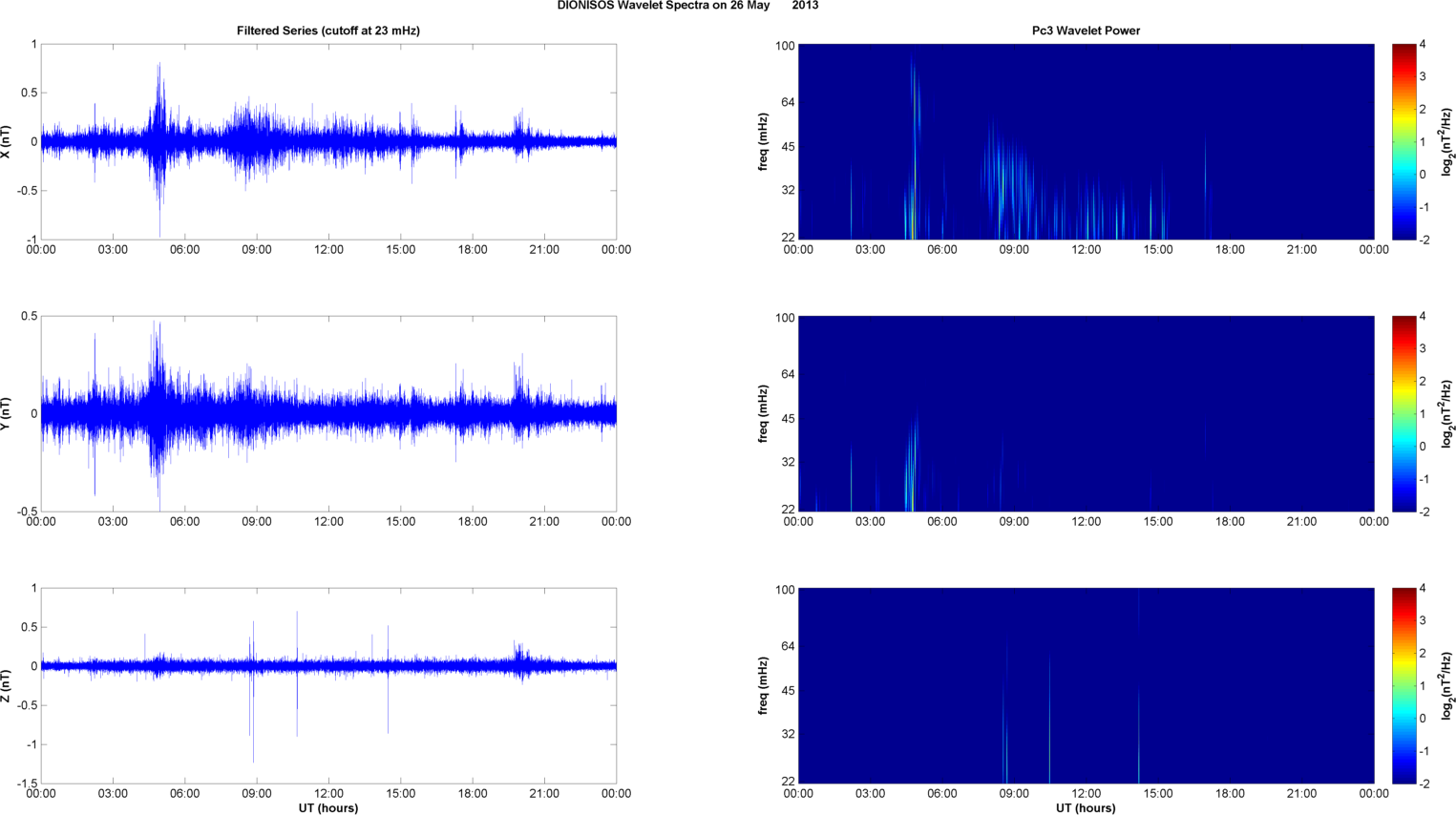This screenshot has height=815, width=1456.
Task: Click the color bar beside the X spectrogram
Action: pyautogui.click(x=1403, y=142)
